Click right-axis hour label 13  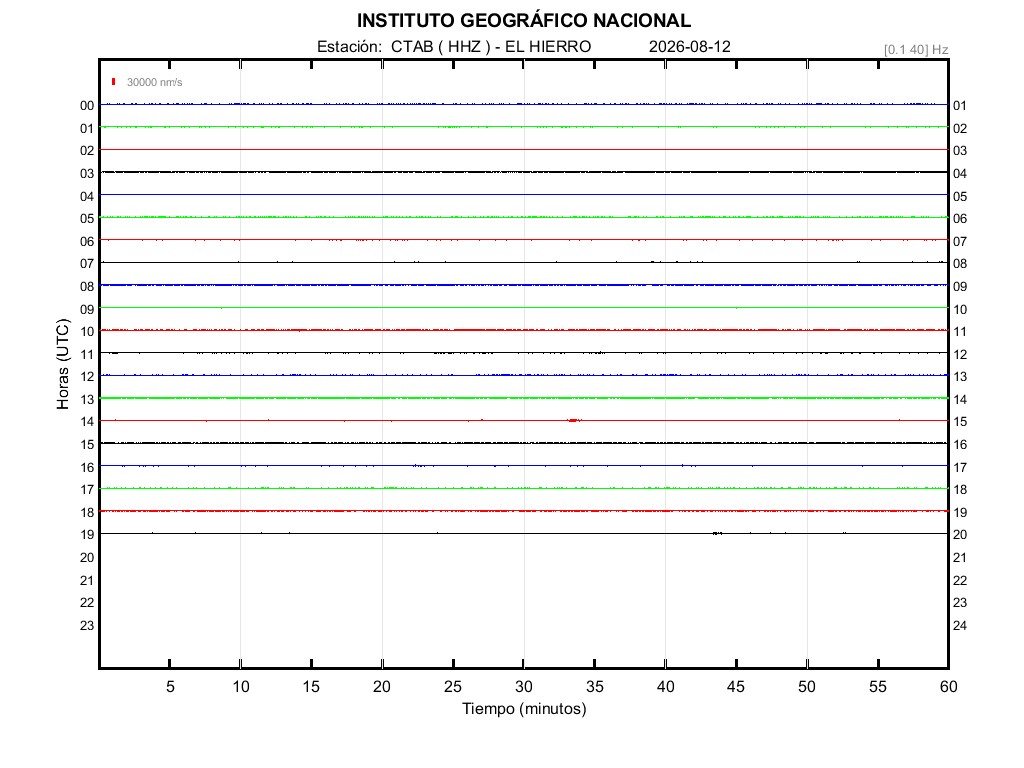pos(959,377)
